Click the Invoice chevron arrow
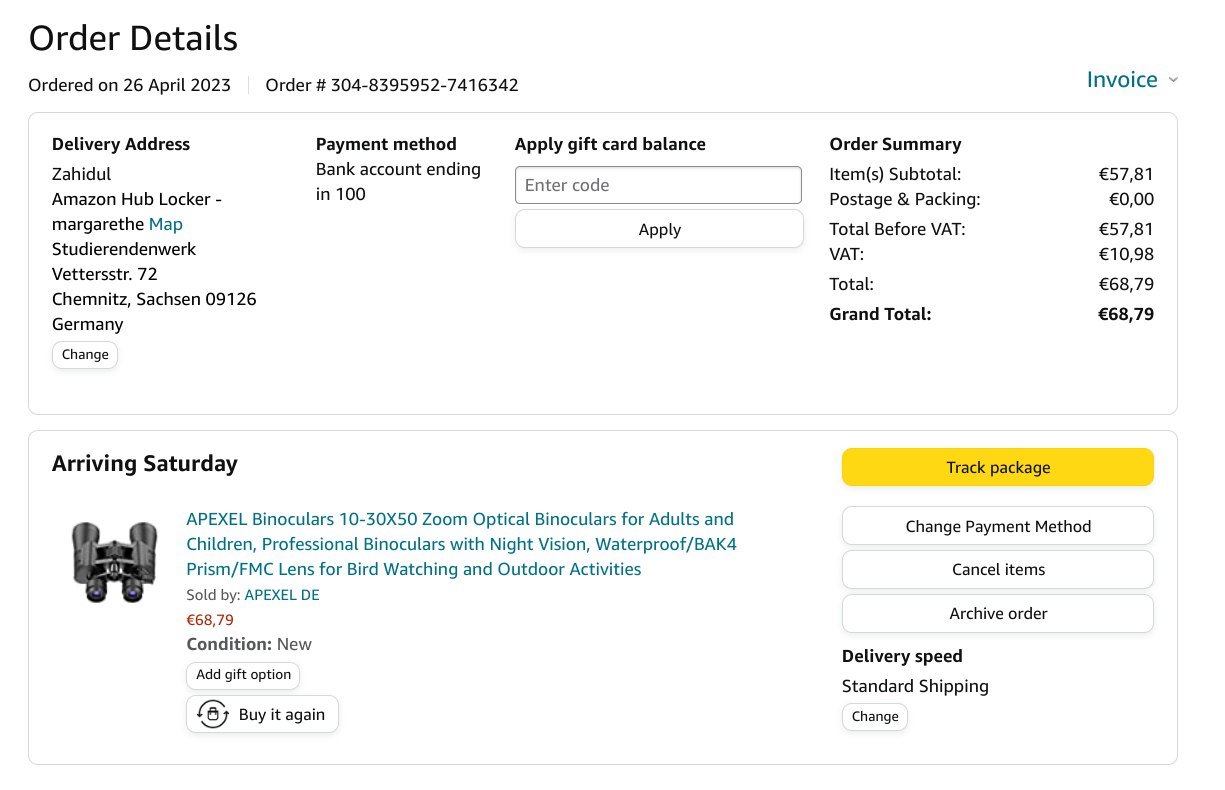The width and height of the screenshot is (1225, 790). 1173,80
